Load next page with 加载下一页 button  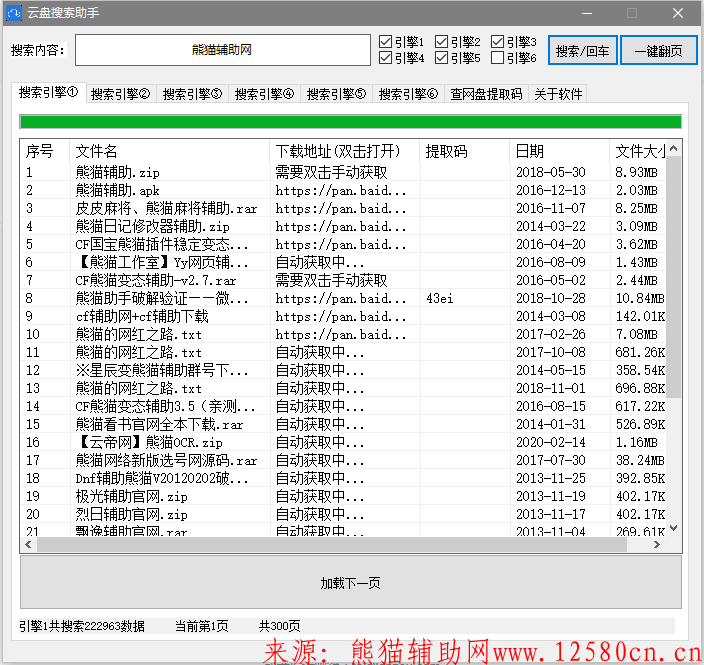[x=350, y=583]
